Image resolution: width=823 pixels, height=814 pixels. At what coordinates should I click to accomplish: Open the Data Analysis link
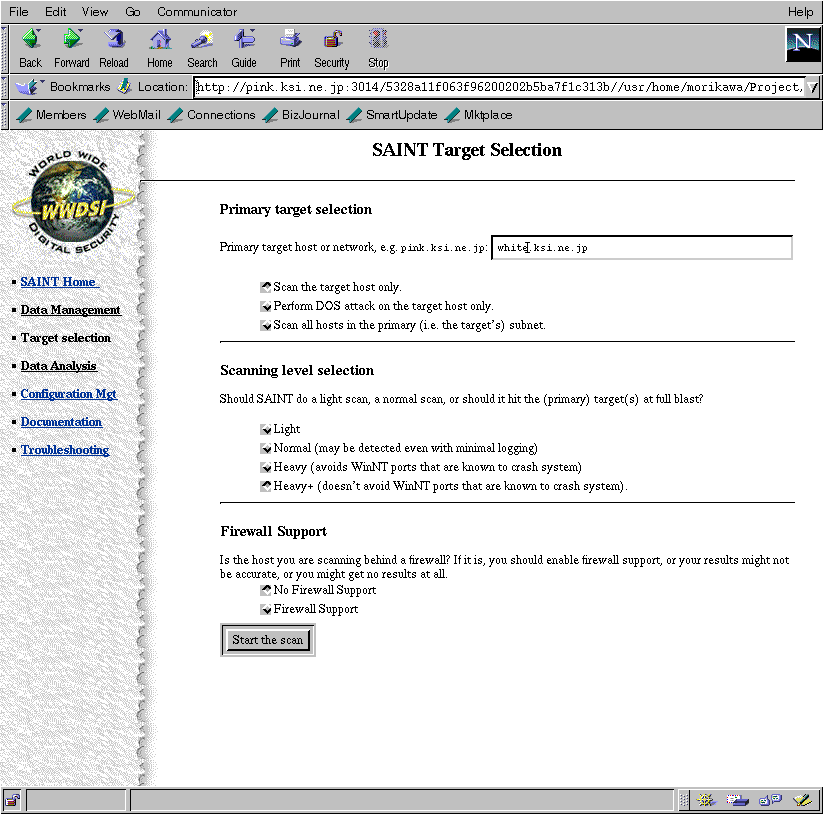pyautogui.click(x=59, y=366)
